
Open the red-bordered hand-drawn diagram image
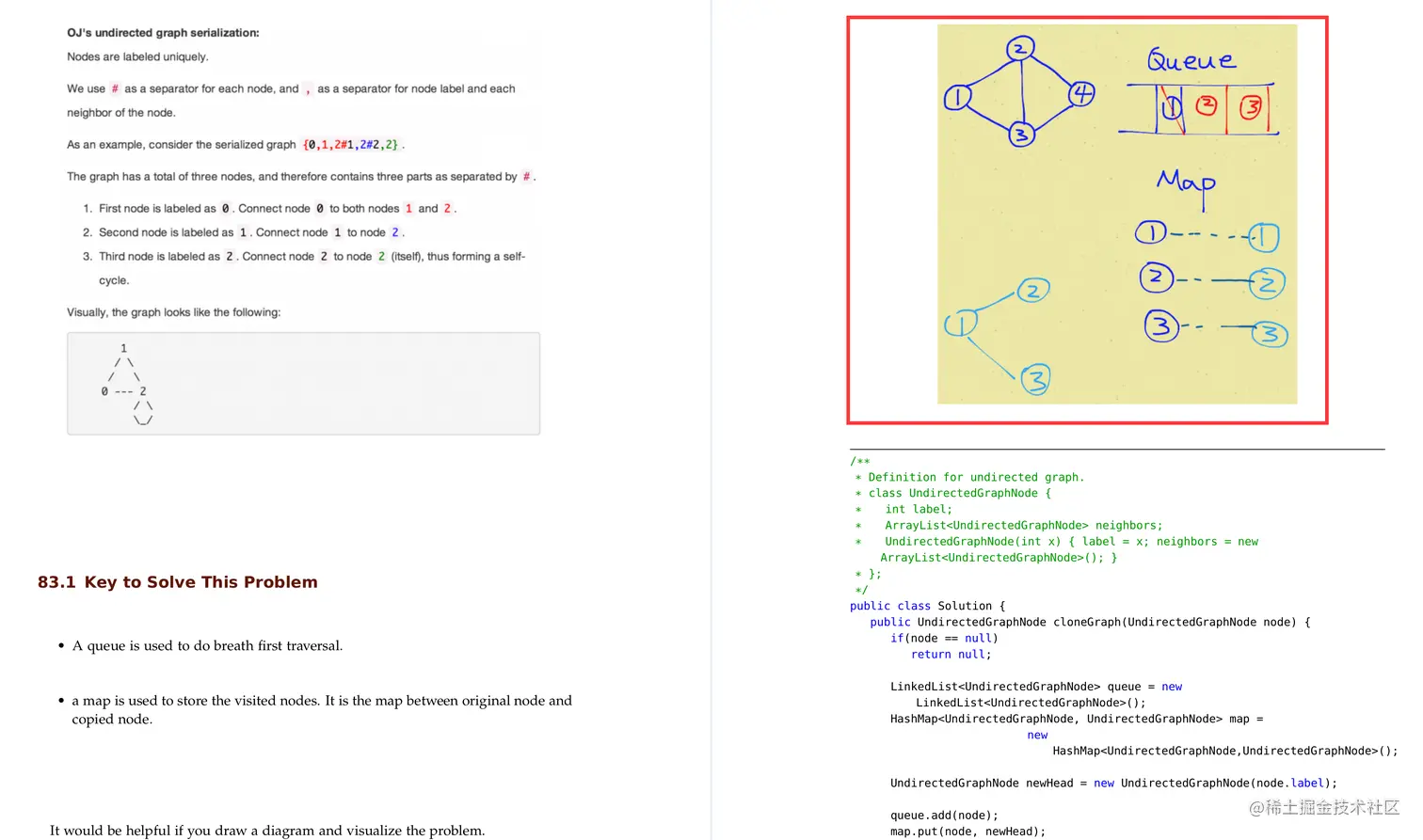pyautogui.click(x=1086, y=218)
